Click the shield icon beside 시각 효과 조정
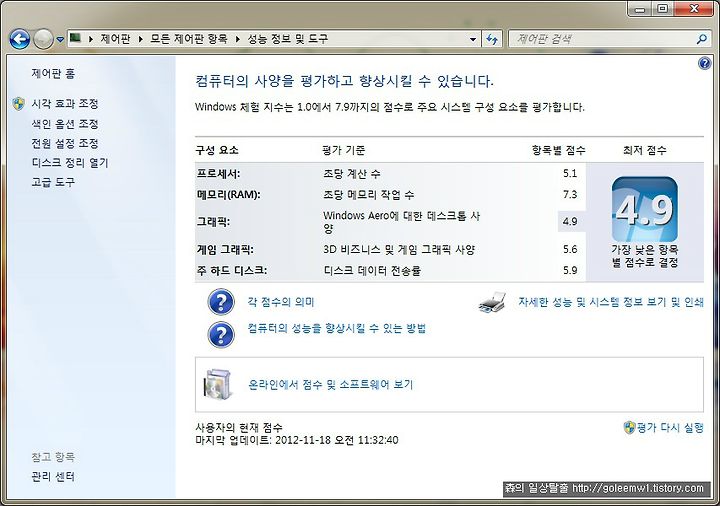Image resolution: width=720 pixels, height=506 pixels. pyautogui.click(x=18, y=104)
